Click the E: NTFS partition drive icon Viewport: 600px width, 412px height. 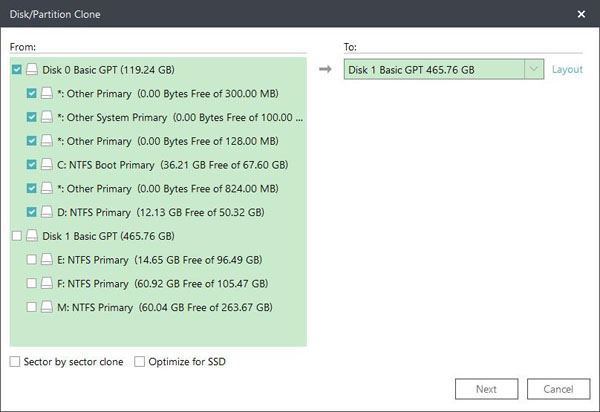[x=48, y=260]
